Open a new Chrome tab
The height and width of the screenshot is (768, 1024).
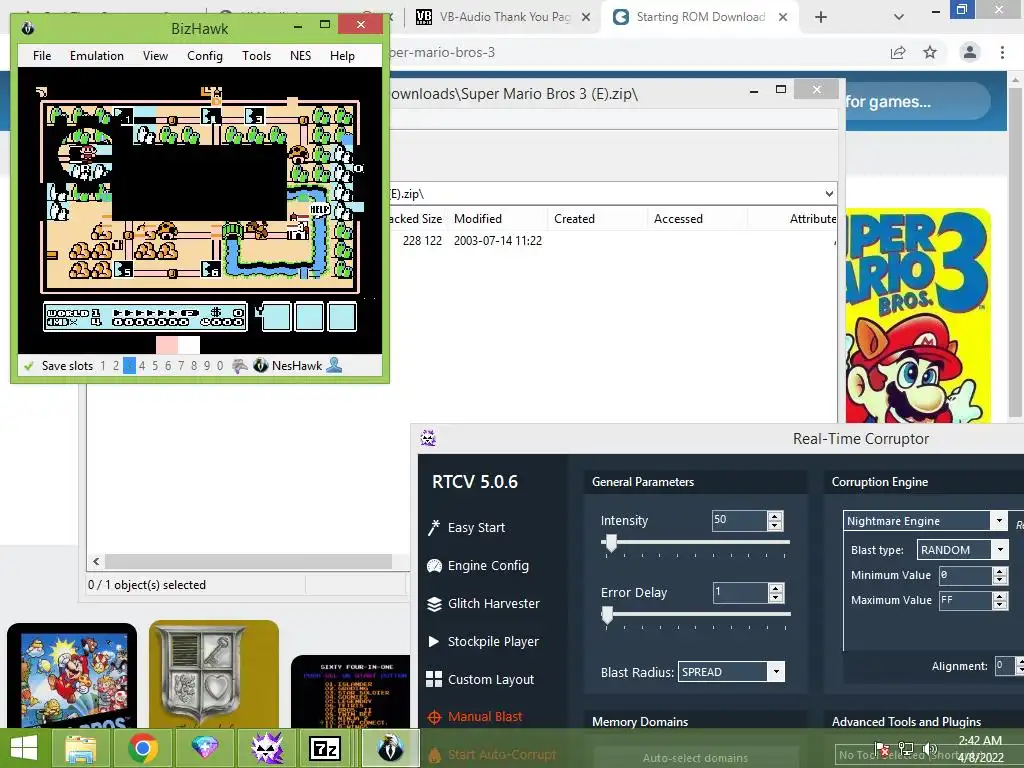[821, 17]
